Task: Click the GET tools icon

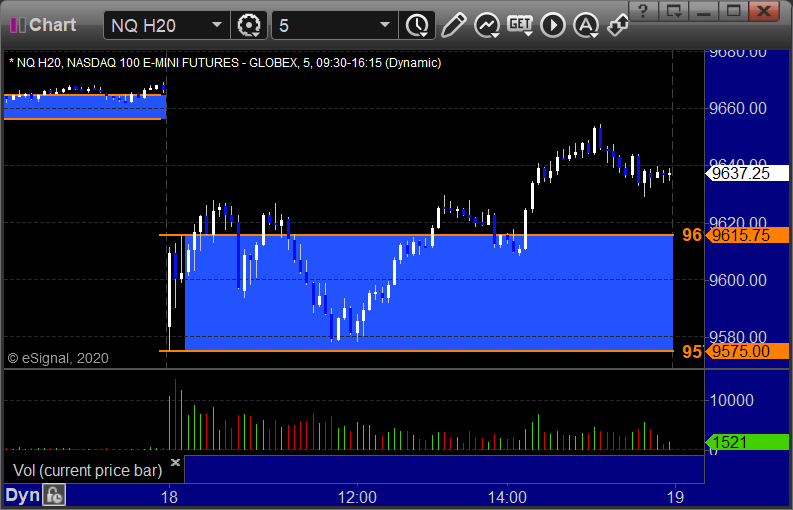Action: (520, 25)
